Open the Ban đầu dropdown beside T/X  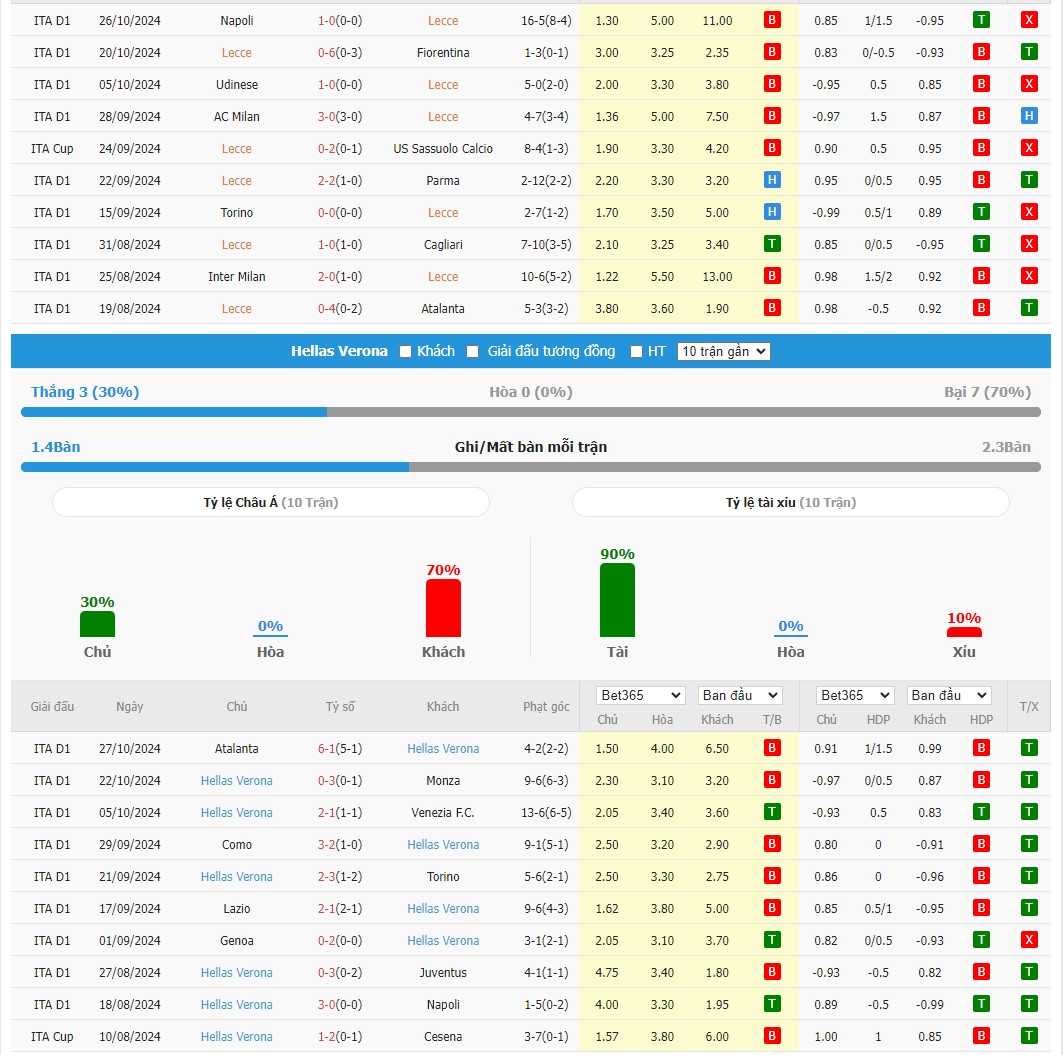pos(949,695)
